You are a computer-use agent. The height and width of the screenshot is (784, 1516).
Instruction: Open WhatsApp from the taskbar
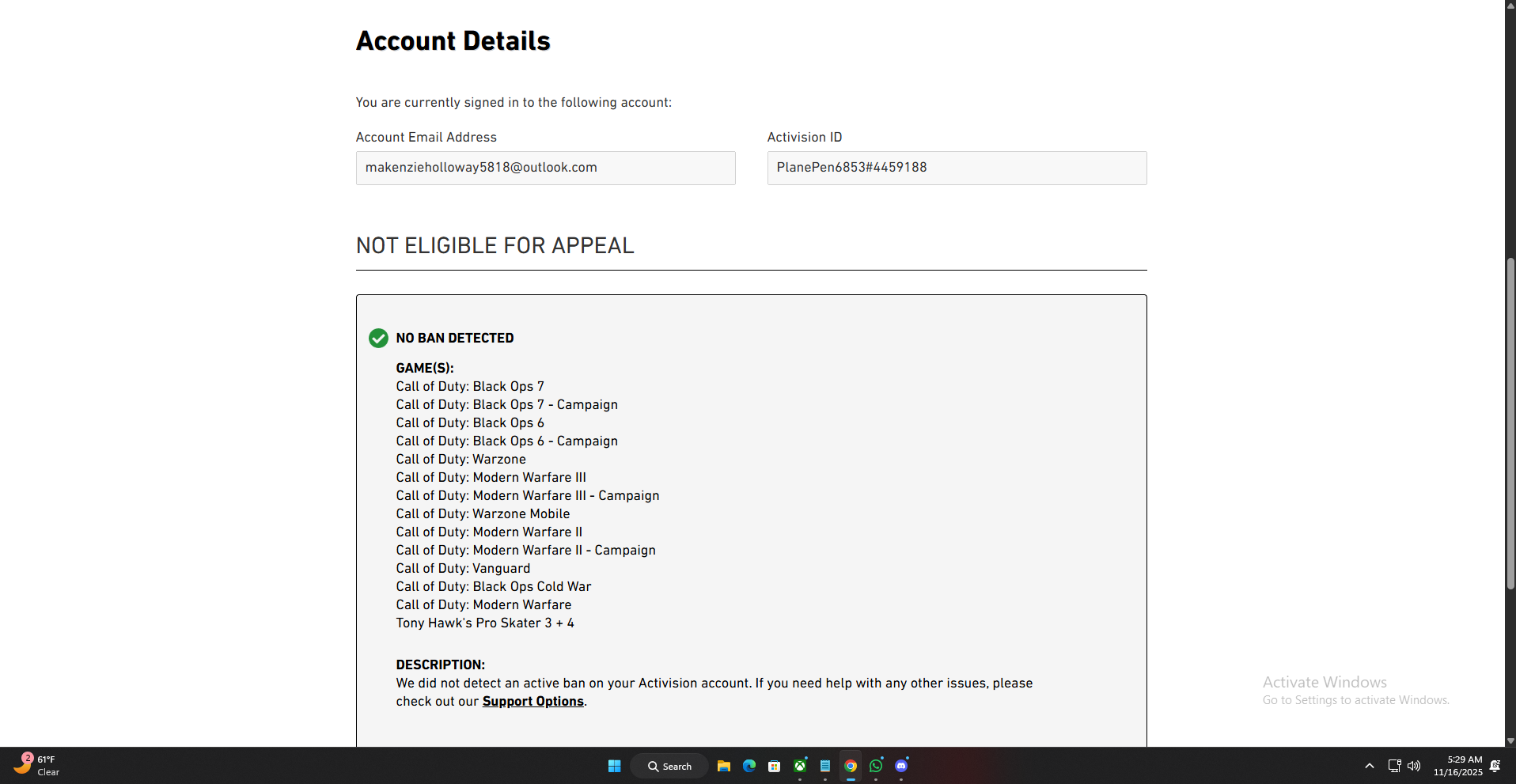(876, 766)
